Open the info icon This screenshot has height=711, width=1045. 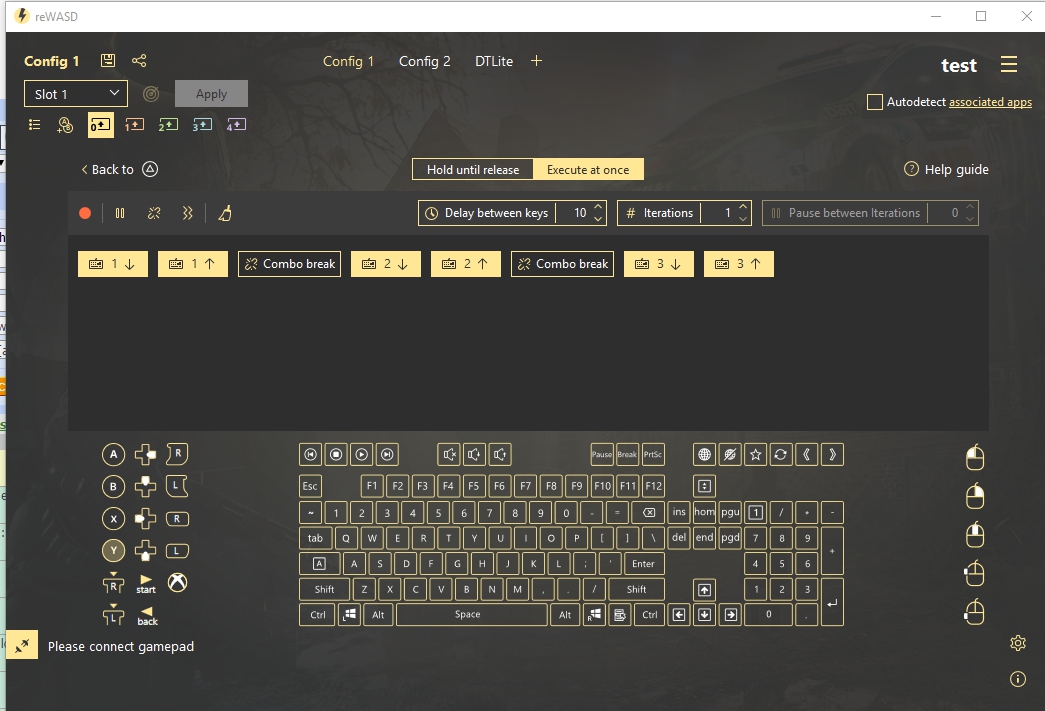click(1018, 679)
